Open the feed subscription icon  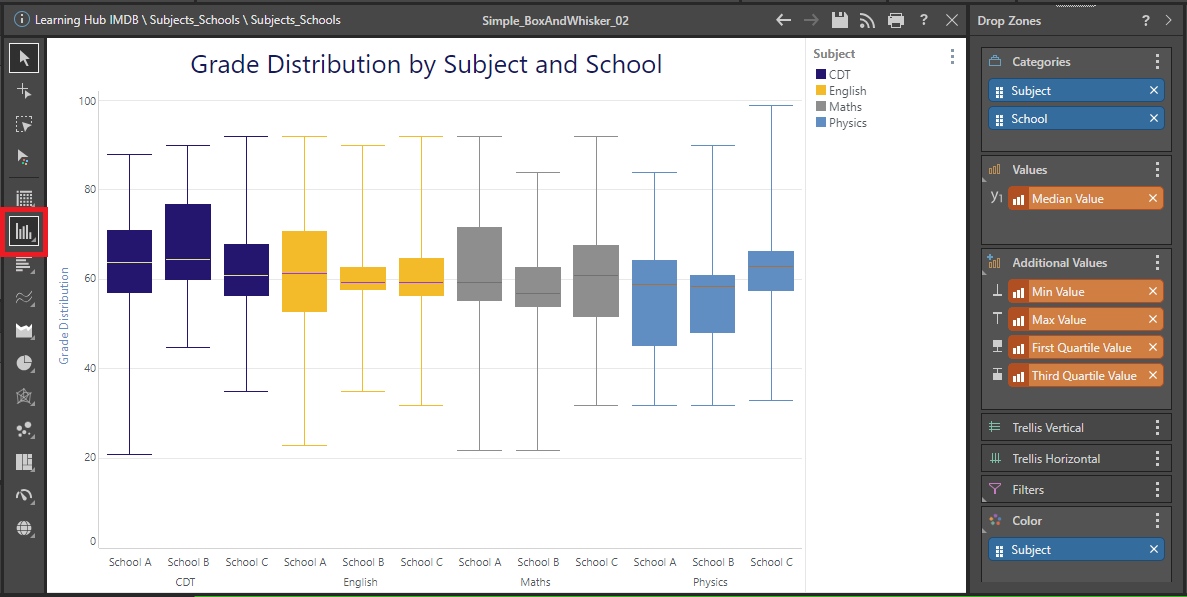pyautogui.click(x=867, y=20)
